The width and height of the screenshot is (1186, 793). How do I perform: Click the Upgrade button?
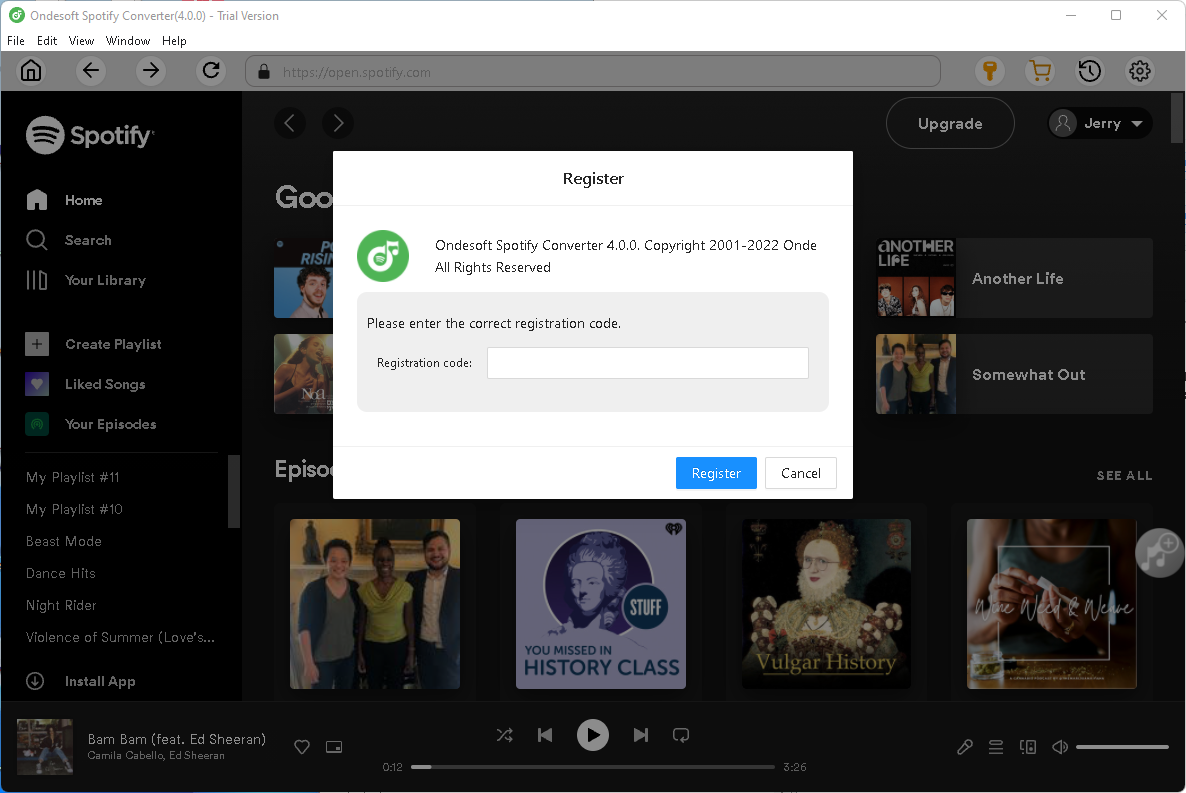pos(950,123)
